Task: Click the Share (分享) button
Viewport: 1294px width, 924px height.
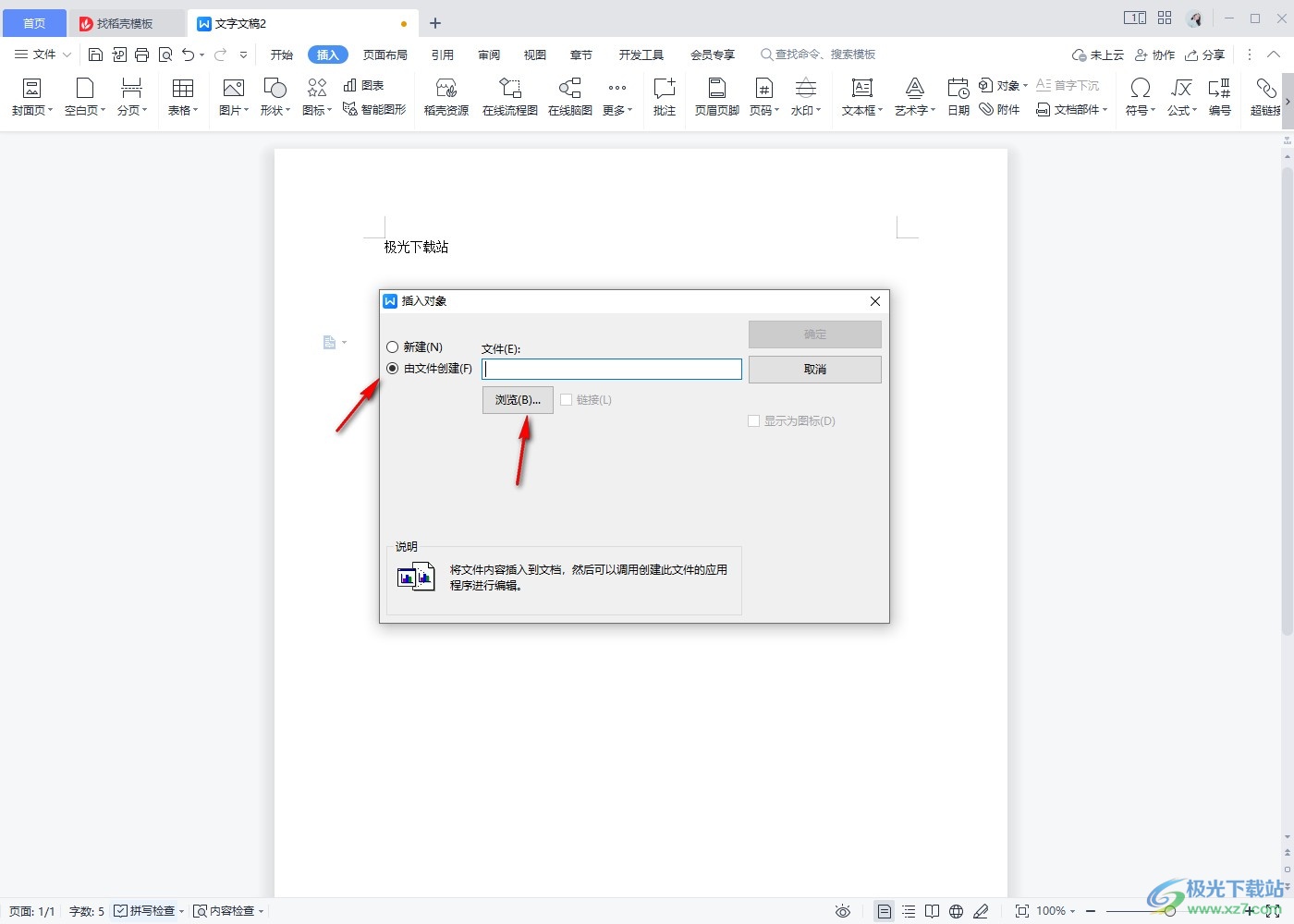Action: tap(1205, 55)
